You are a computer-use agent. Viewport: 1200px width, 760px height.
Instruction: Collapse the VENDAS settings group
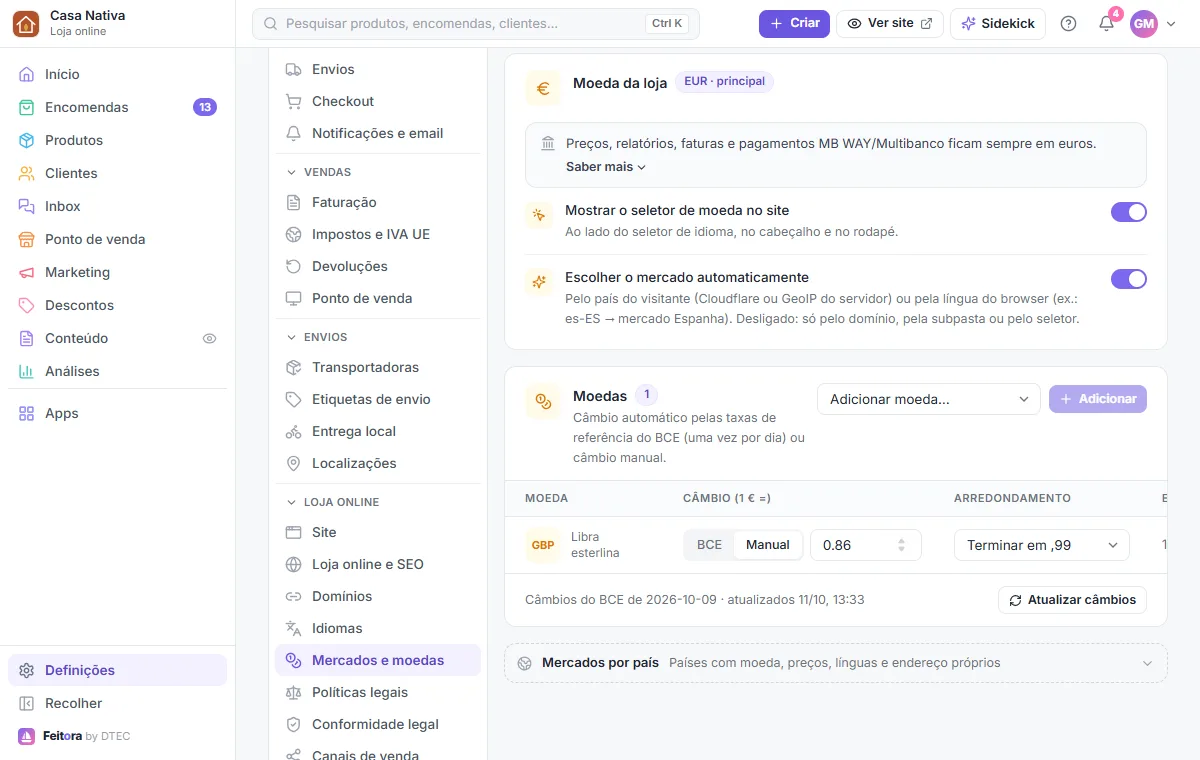tap(378, 172)
